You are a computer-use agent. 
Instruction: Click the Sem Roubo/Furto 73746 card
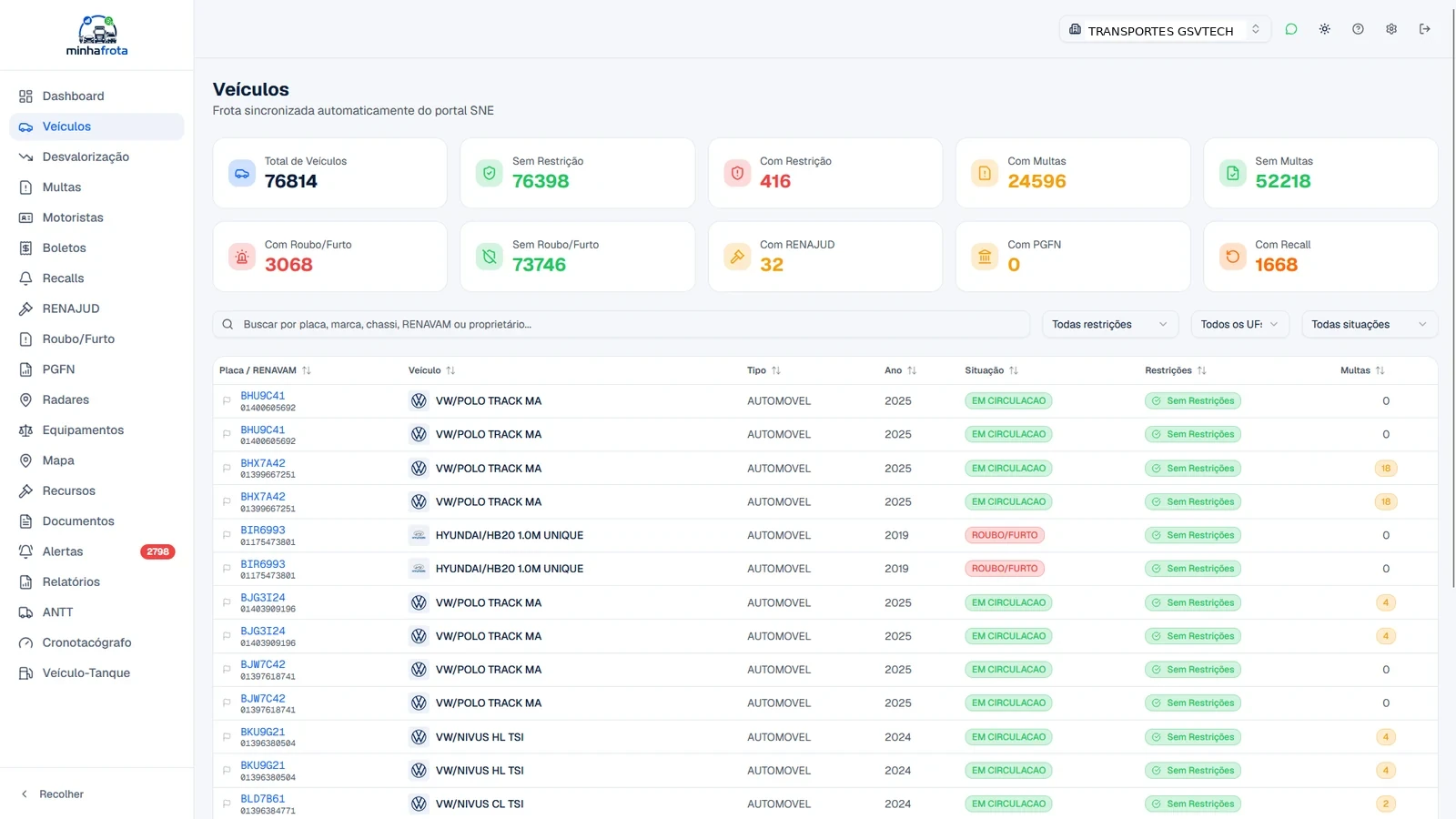[x=577, y=257]
